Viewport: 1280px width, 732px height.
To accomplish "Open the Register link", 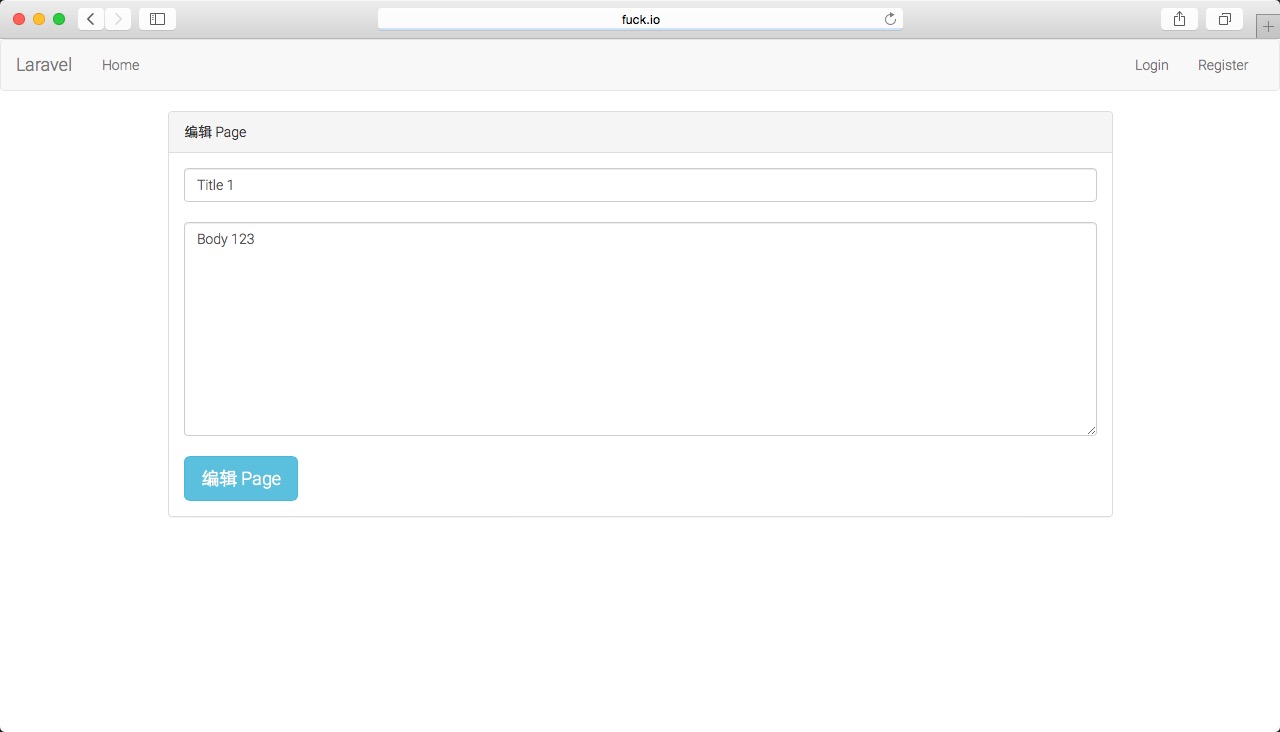I will pos(1223,65).
